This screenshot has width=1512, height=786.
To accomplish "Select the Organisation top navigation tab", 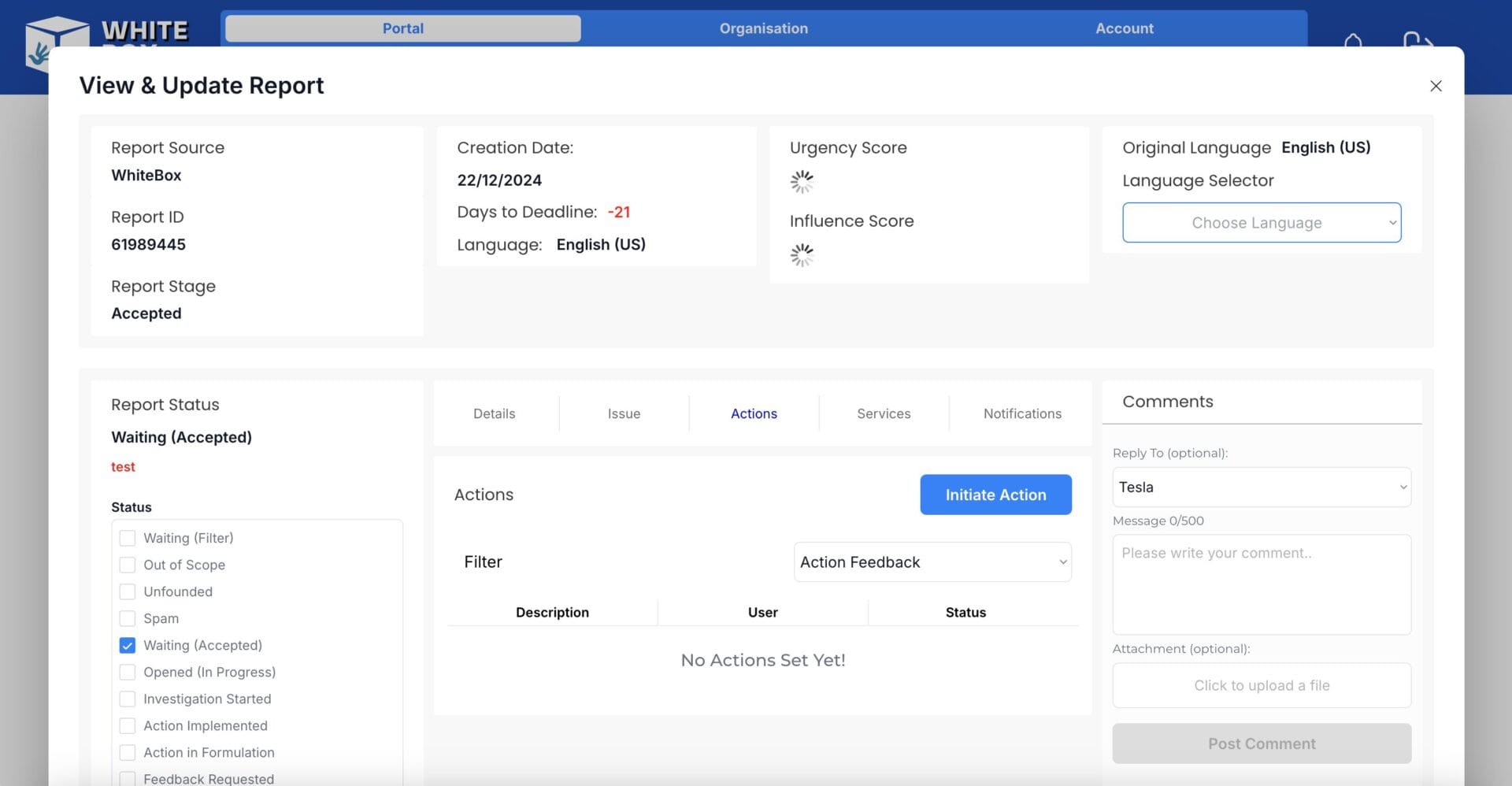I will 764,28.
